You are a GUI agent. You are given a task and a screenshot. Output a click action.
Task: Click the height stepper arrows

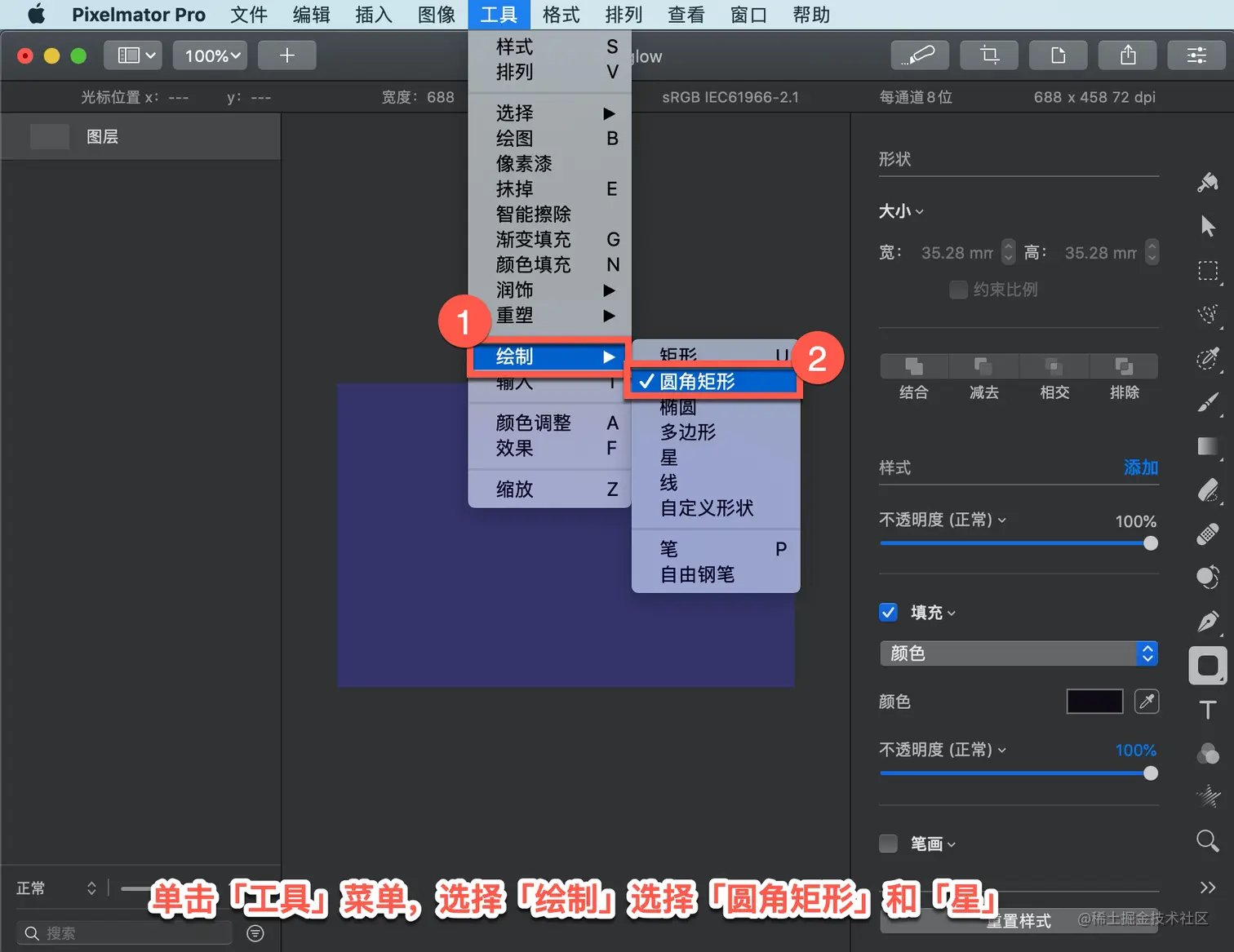1152,252
